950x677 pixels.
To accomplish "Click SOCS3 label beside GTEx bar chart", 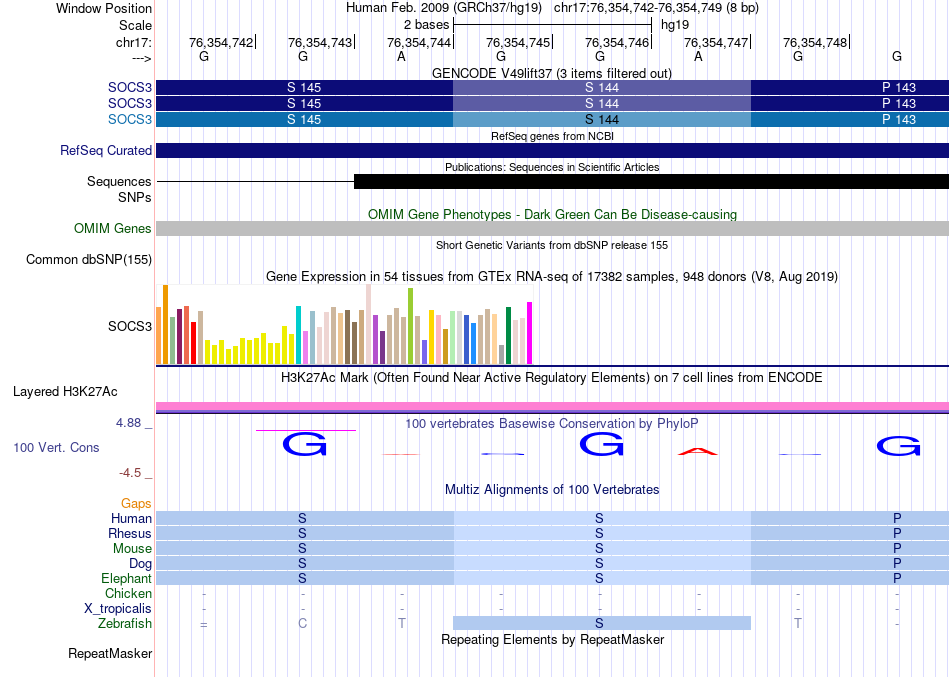I will click(x=130, y=326).
